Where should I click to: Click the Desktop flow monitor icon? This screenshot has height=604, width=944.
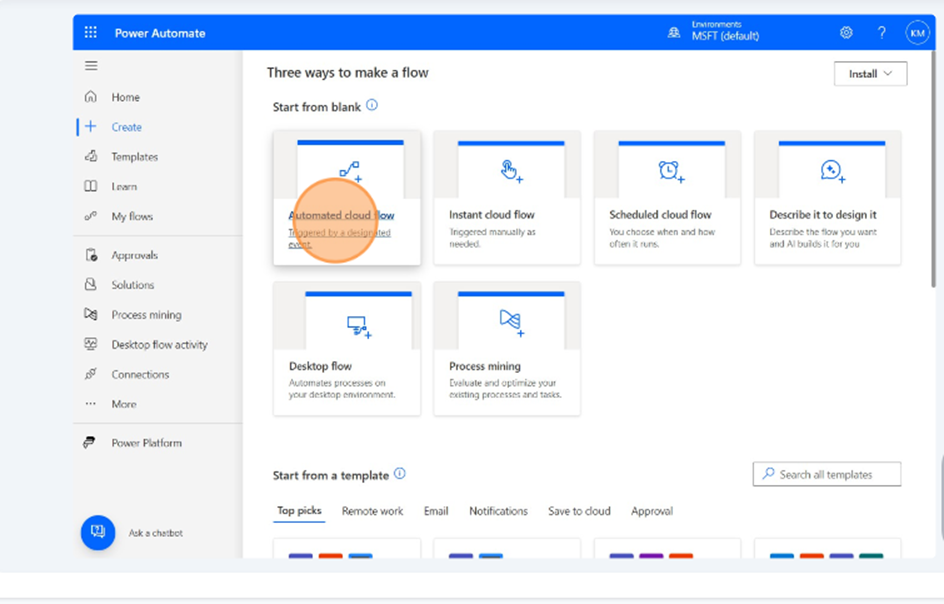point(359,327)
